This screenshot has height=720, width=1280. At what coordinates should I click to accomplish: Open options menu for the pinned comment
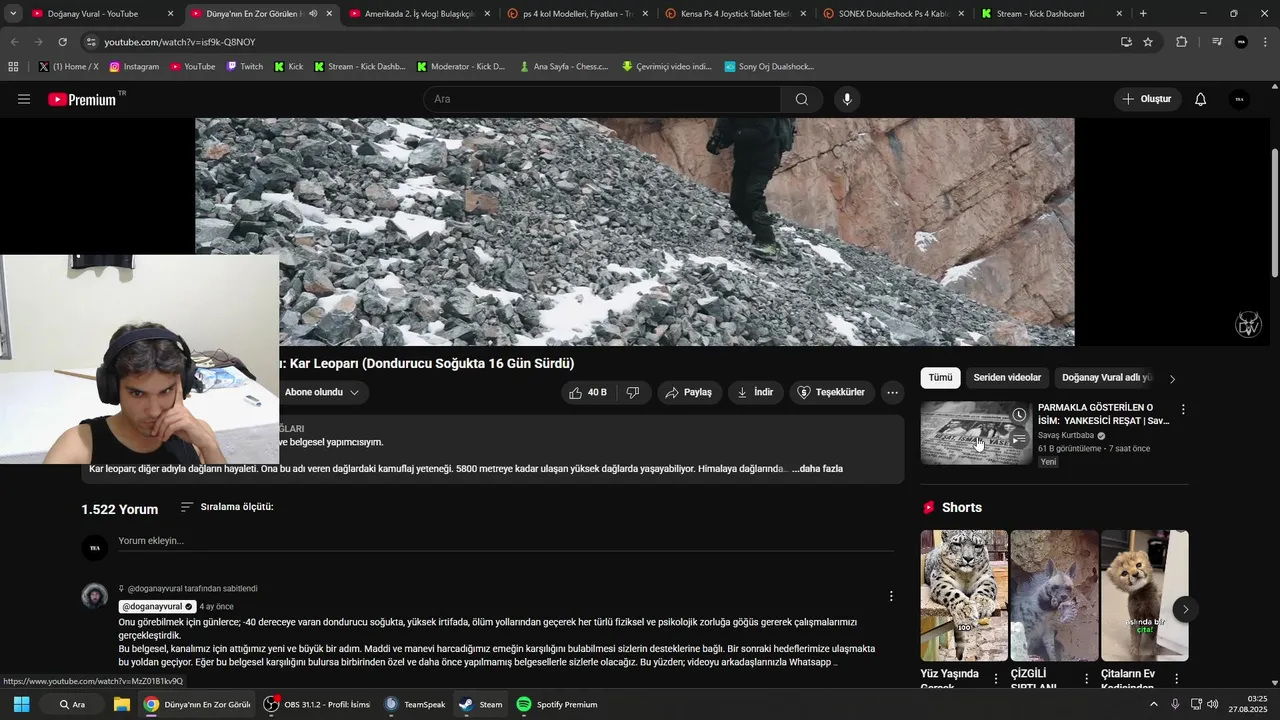pyautogui.click(x=891, y=596)
